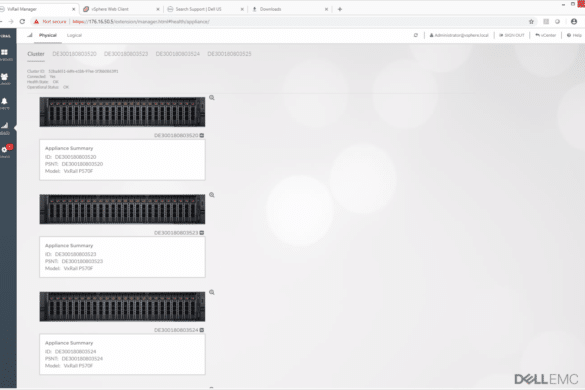The image size is (585, 390).
Task: Go forward with browser forward arrow
Action: tap(10, 22)
